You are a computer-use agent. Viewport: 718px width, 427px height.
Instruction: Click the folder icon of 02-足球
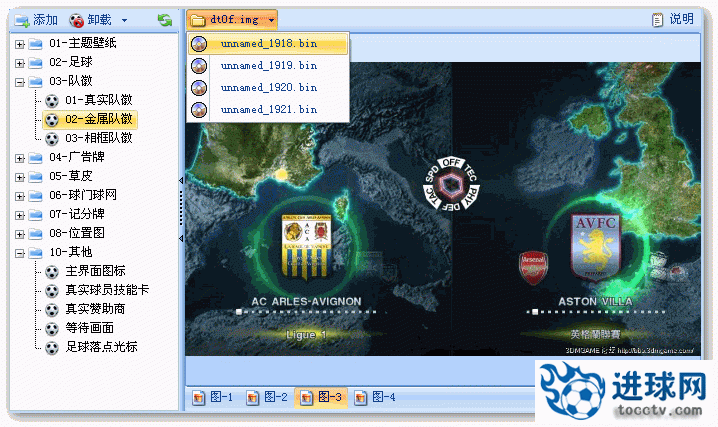(36, 63)
